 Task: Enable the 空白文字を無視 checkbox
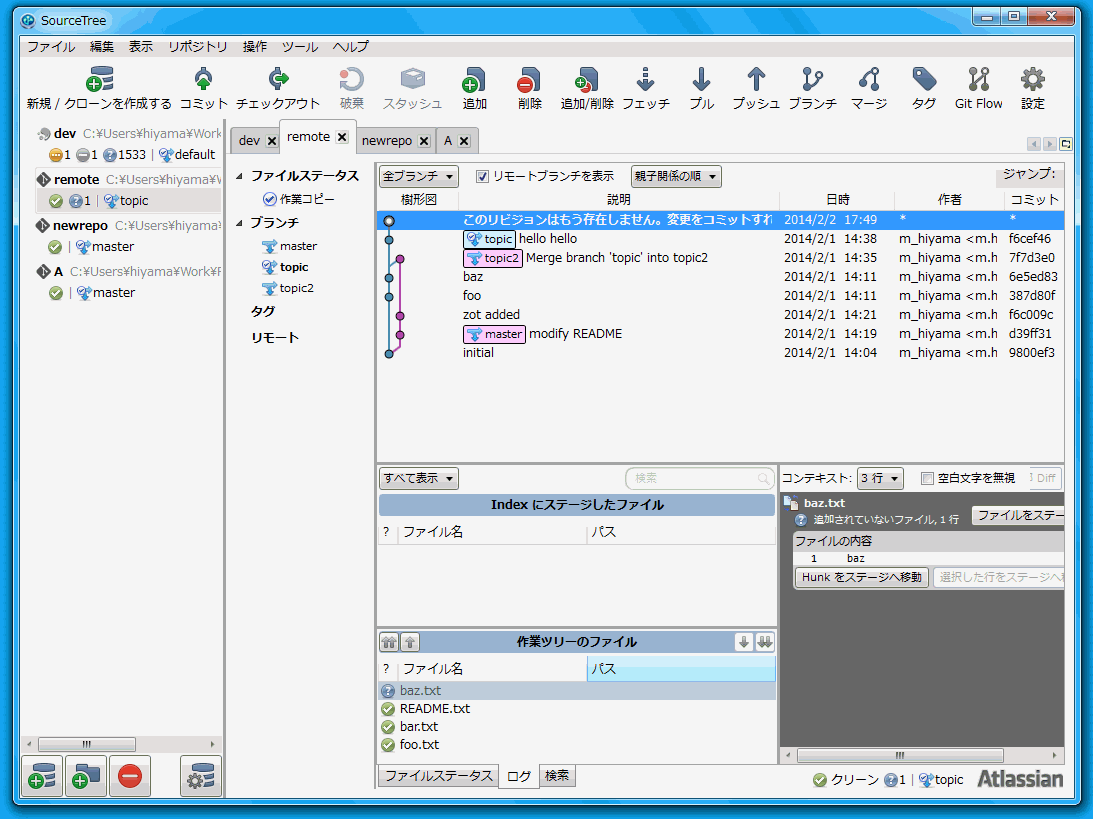pos(926,478)
